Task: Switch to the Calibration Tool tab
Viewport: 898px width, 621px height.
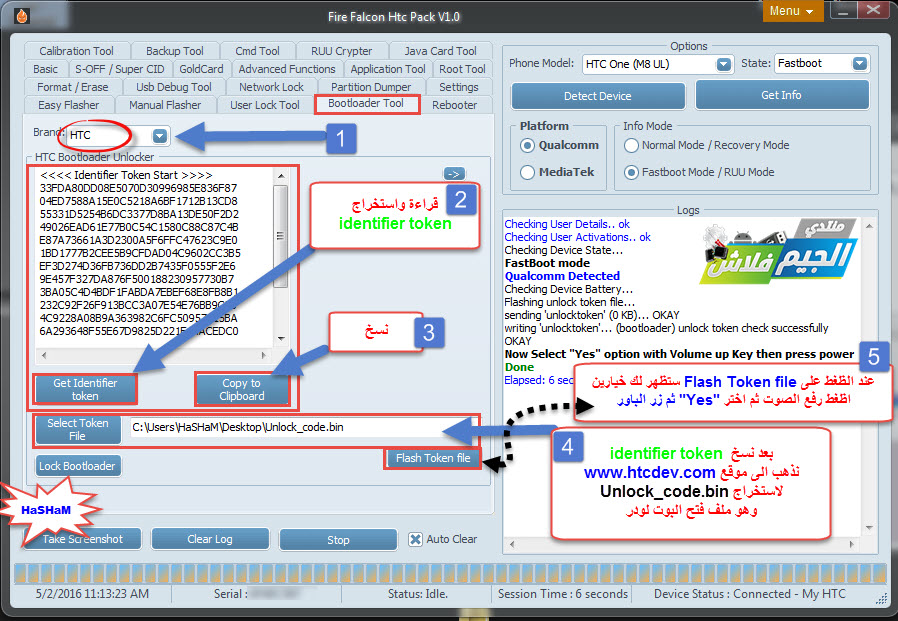Action: click(x=76, y=51)
